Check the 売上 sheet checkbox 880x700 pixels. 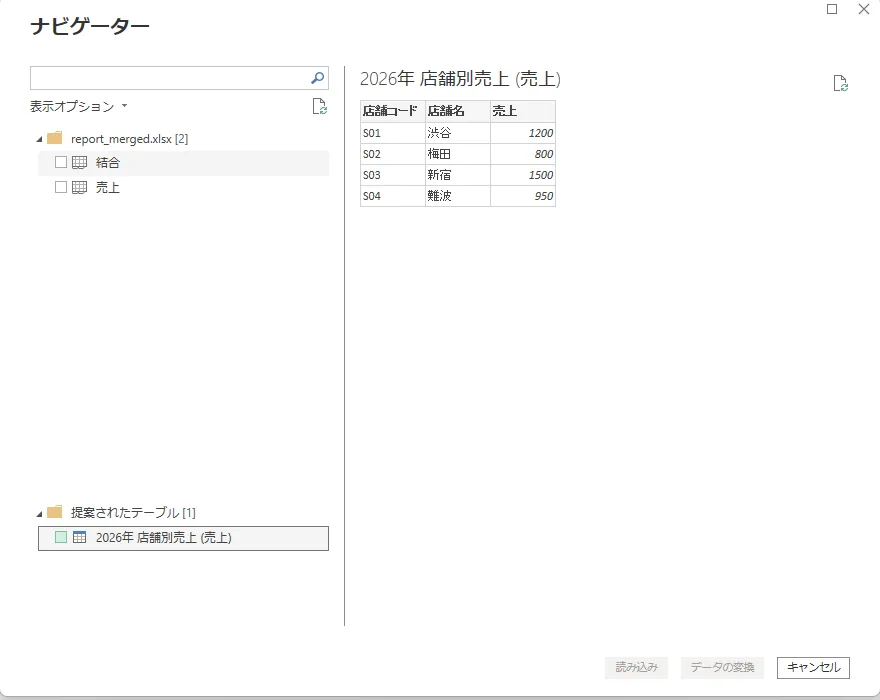click(x=61, y=187)
